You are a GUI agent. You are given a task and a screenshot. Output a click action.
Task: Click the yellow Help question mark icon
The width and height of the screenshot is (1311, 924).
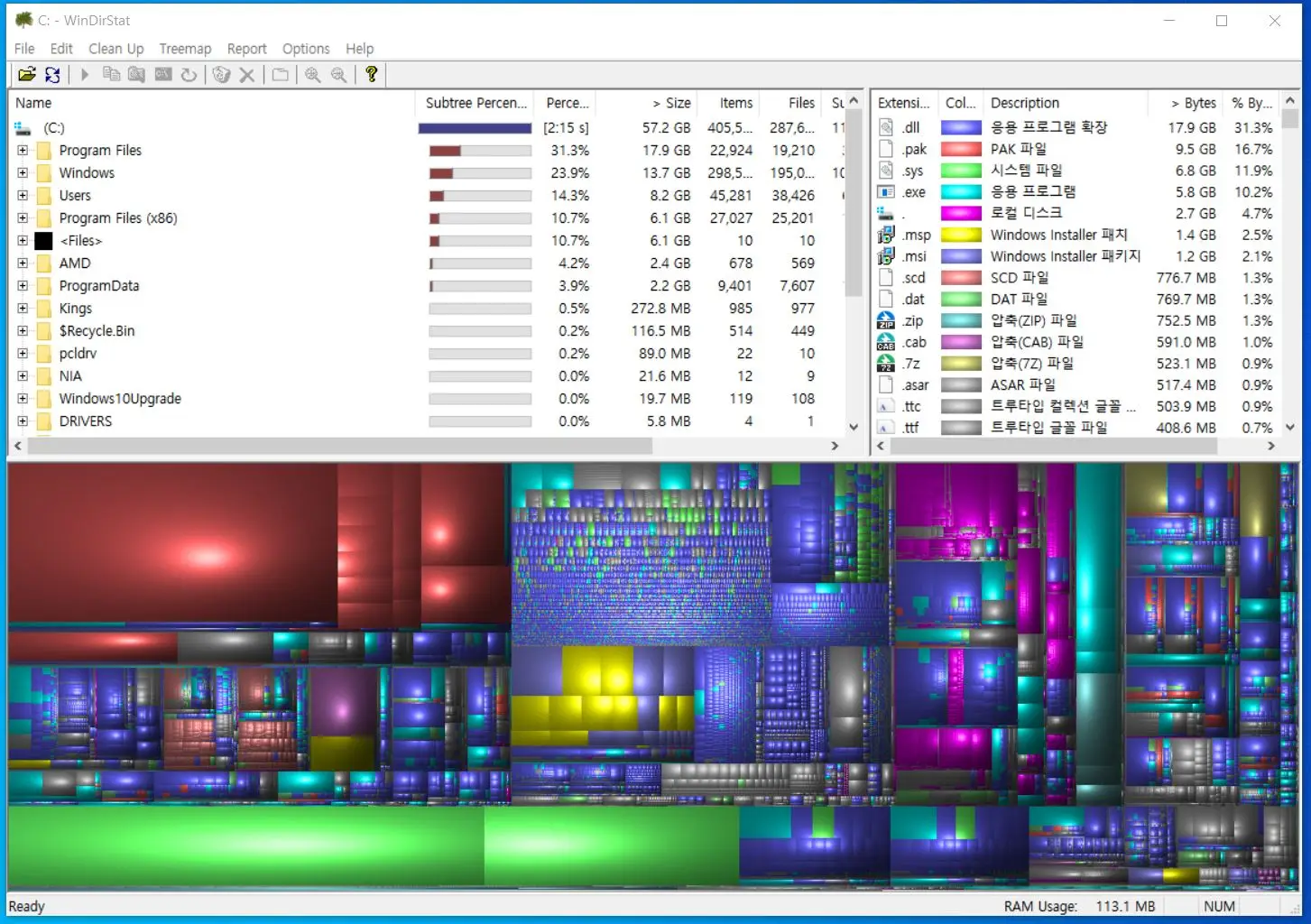pos(372,75)
